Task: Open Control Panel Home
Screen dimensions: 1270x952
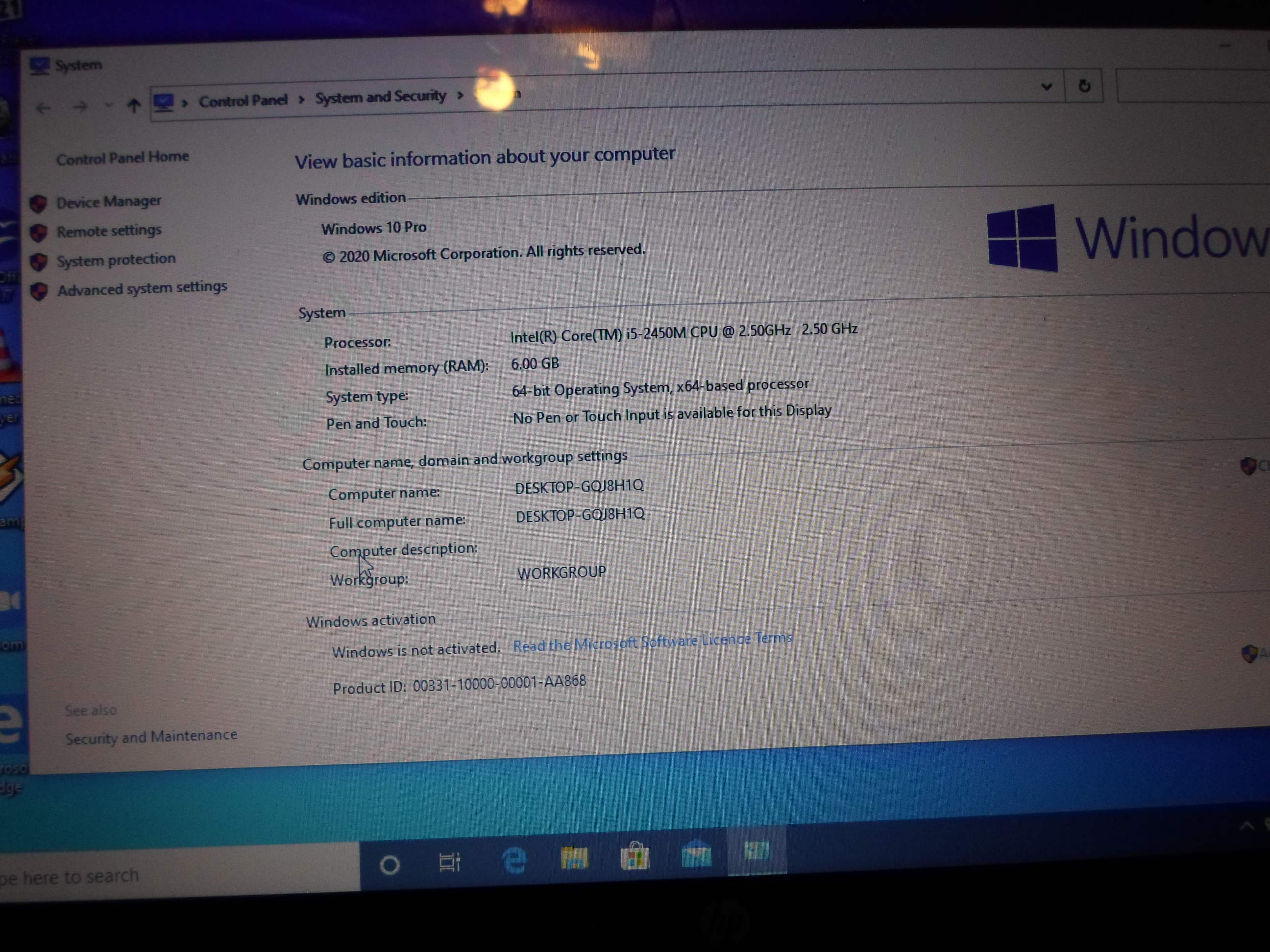Action: pos(122,157)
